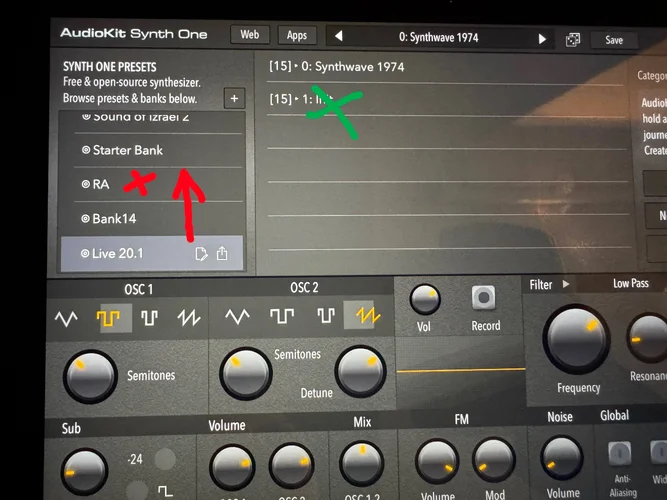The height and width of the screenshot is (500, 667).
Task: Click the Filter Frequency knob
Action: pyautogui.click(x=576, y=339)
